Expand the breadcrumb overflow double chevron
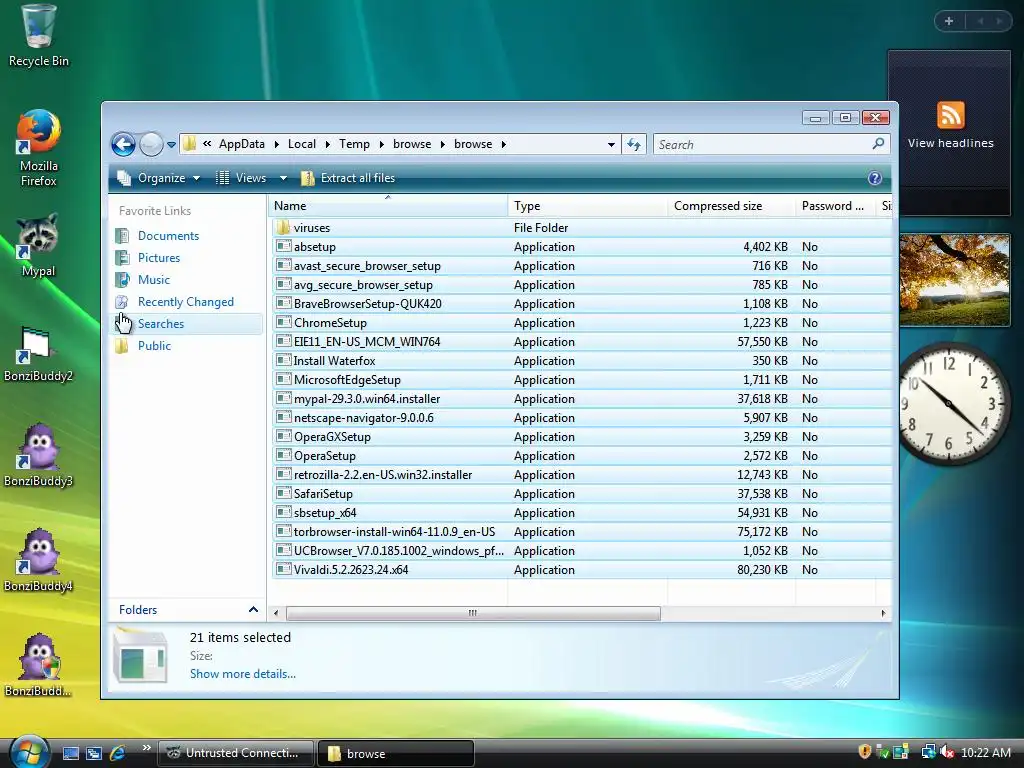The image size is (1024, 768). (206, 144)
